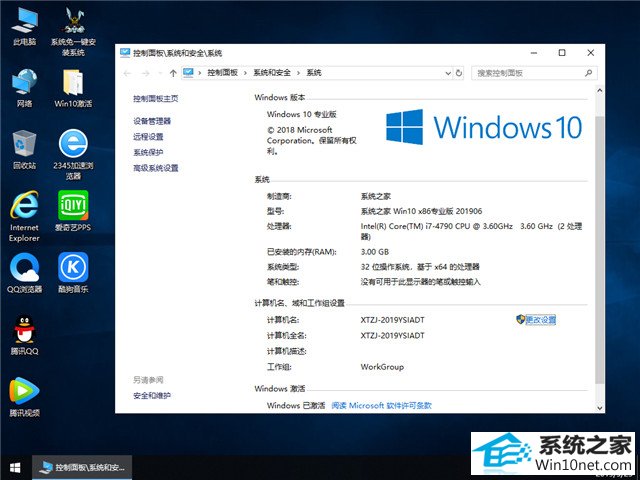Click the magnifier search icon

588,73
